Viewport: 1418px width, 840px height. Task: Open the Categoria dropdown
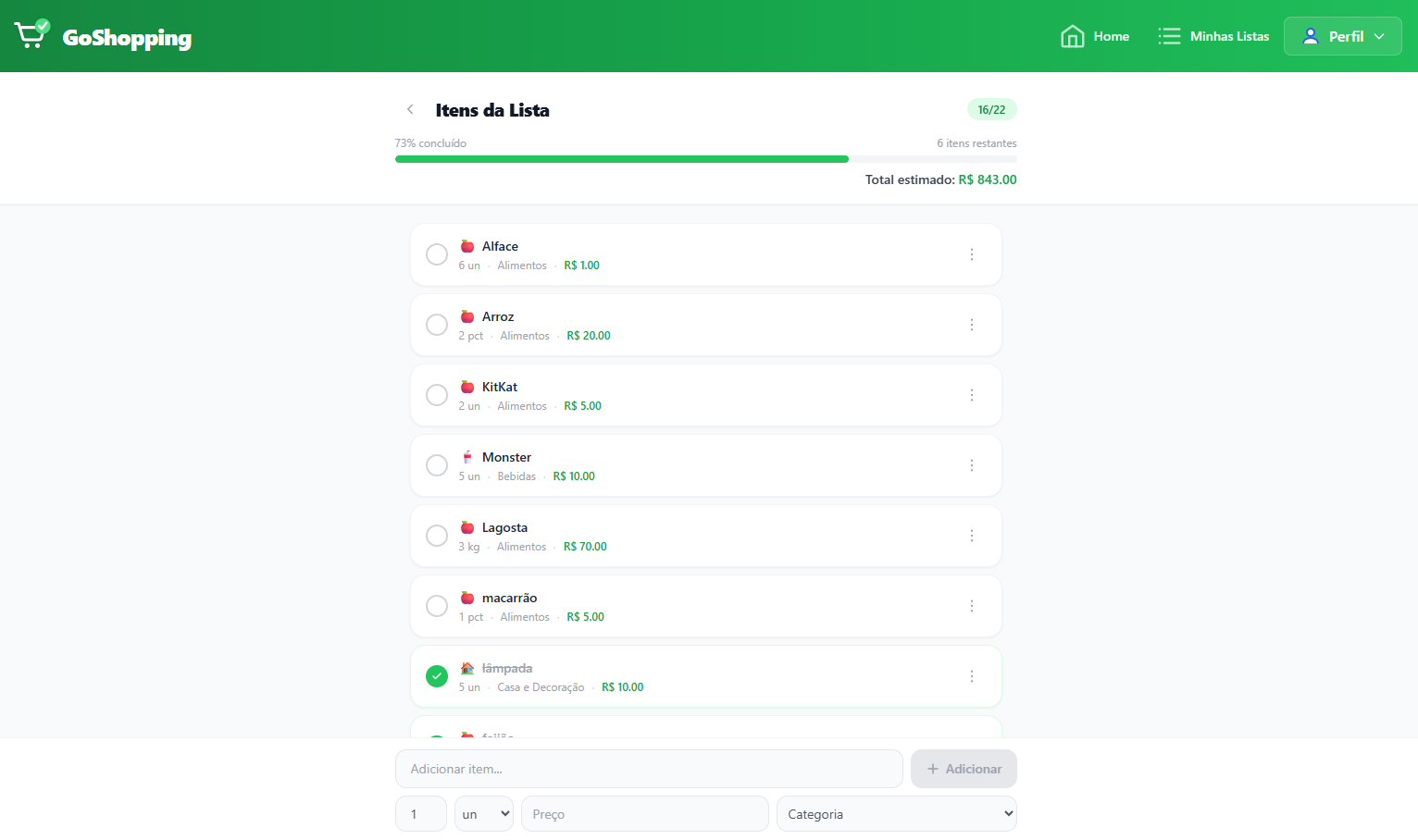click(896, 814)
